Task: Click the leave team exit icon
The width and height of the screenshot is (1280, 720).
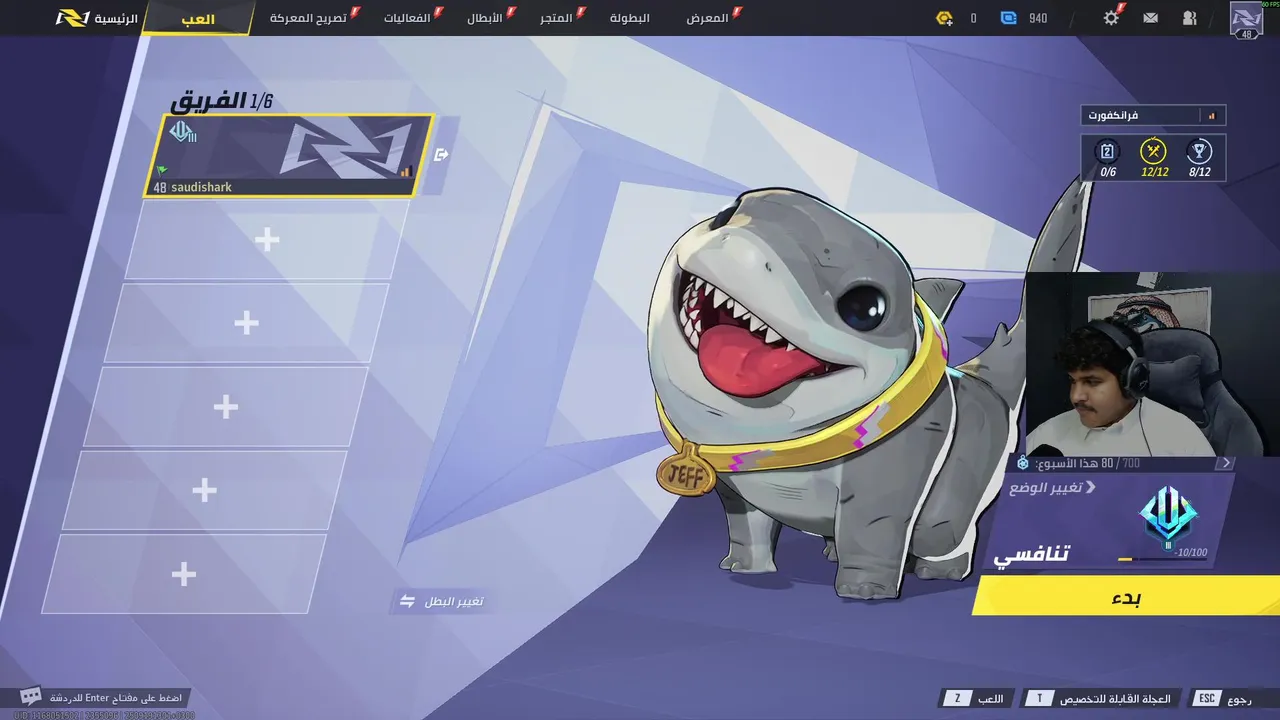Action: pyautogui.click(x=442, y=154)
